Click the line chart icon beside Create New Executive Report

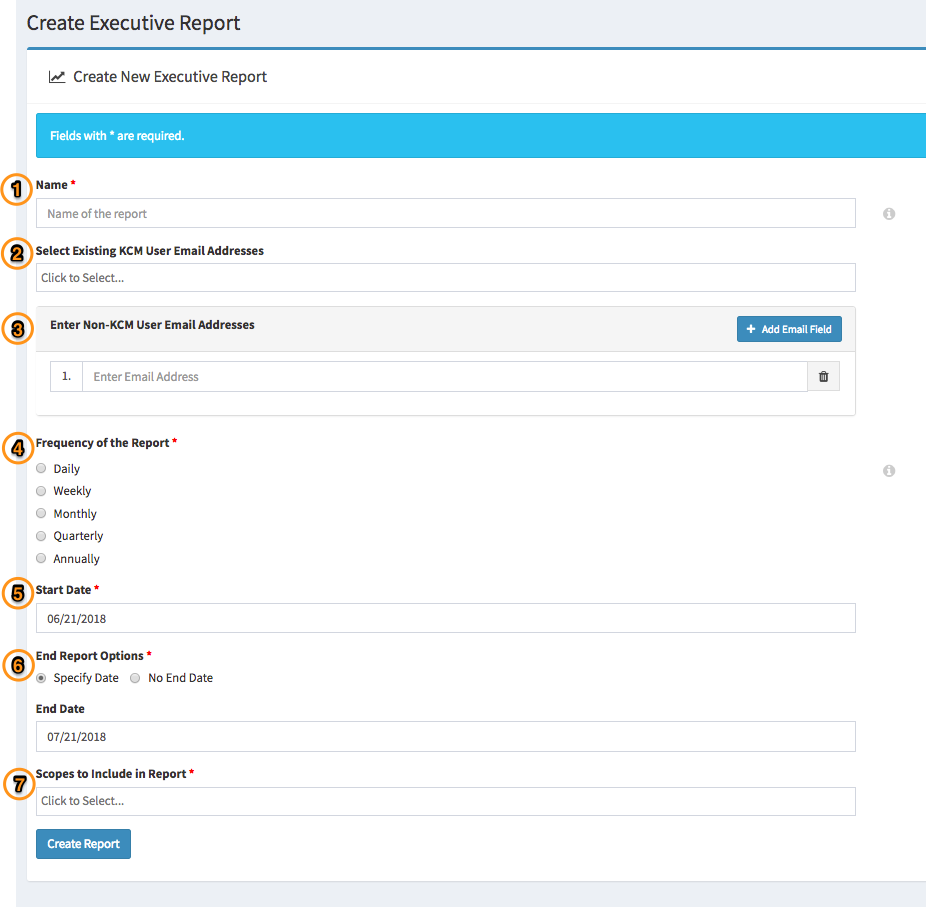point(57,76)
